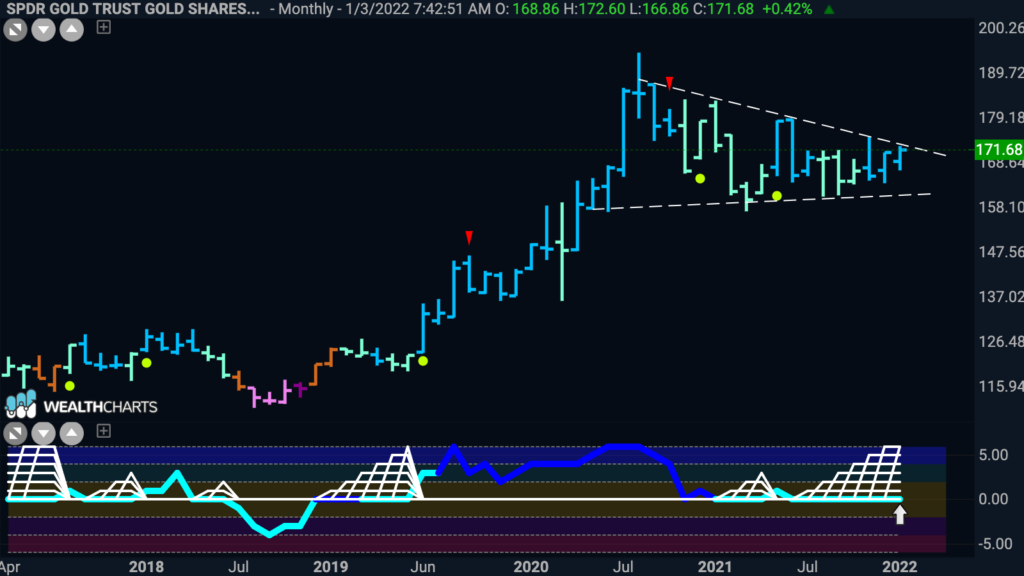The height and width of the screenshot is (576, 1024).
Task: Click the green 171.68 current price tag
Action: (x=999, y=150)
